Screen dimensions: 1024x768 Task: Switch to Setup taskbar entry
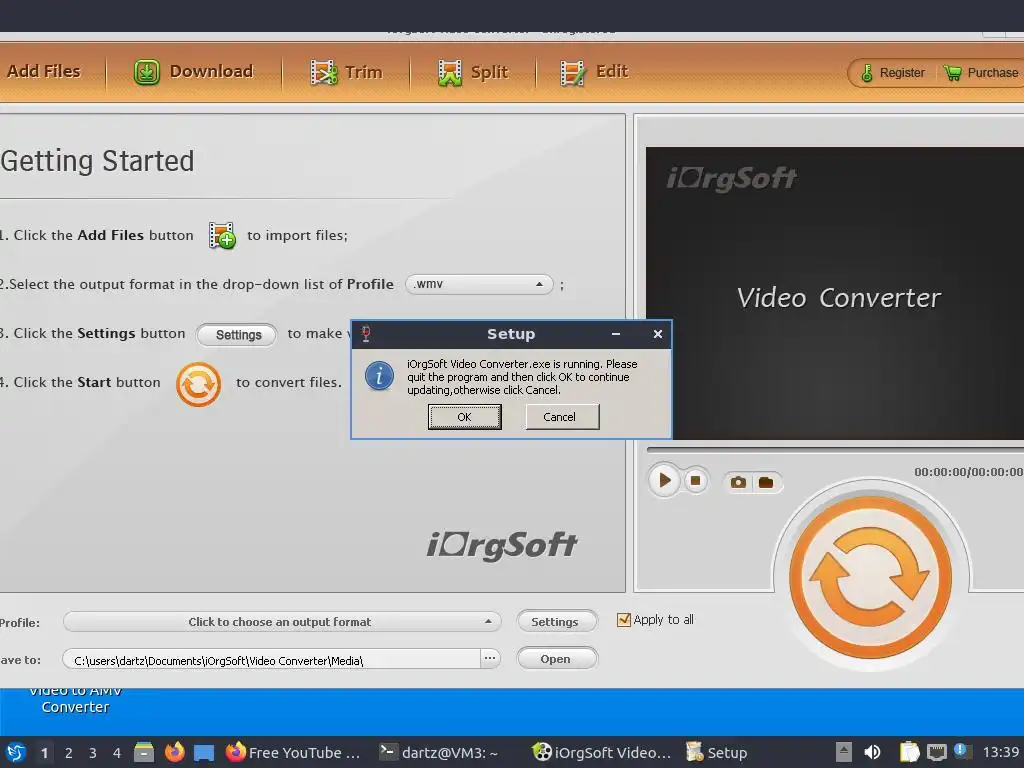tap(716, 752)
